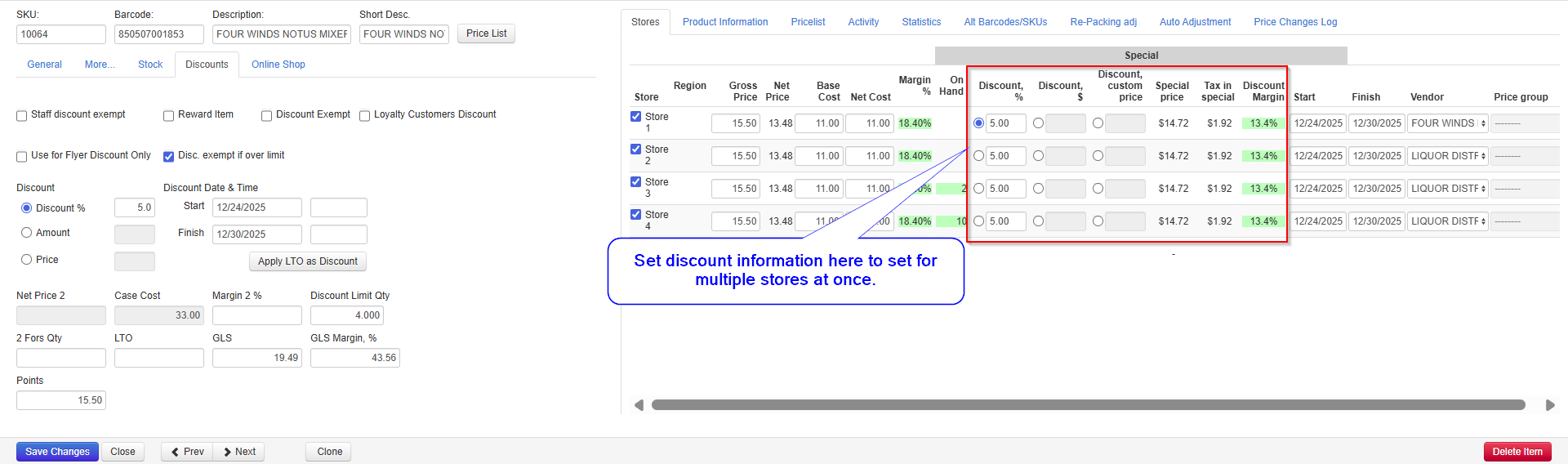
Task: Click the LTO input field
Action: (x=159, y=358)
